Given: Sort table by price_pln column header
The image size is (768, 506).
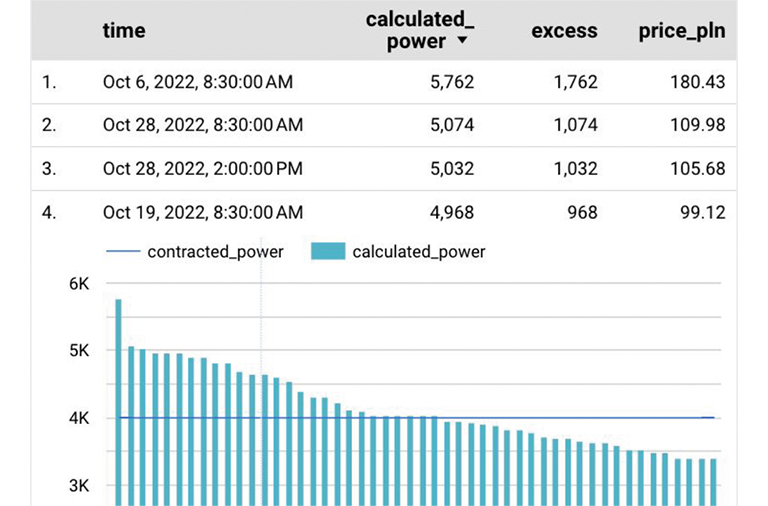Looking at the screenshot, I should (x=682, y=31).
